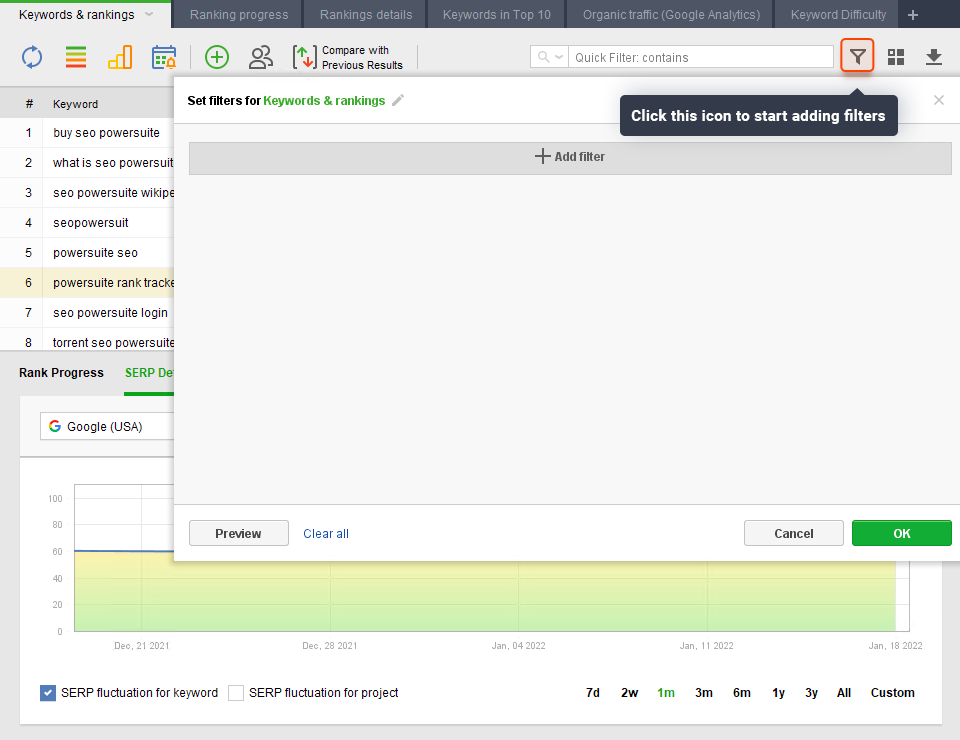This screenshot has width=960, height=740.
Task: Set chart range to 3m
Action: [703, 693]
